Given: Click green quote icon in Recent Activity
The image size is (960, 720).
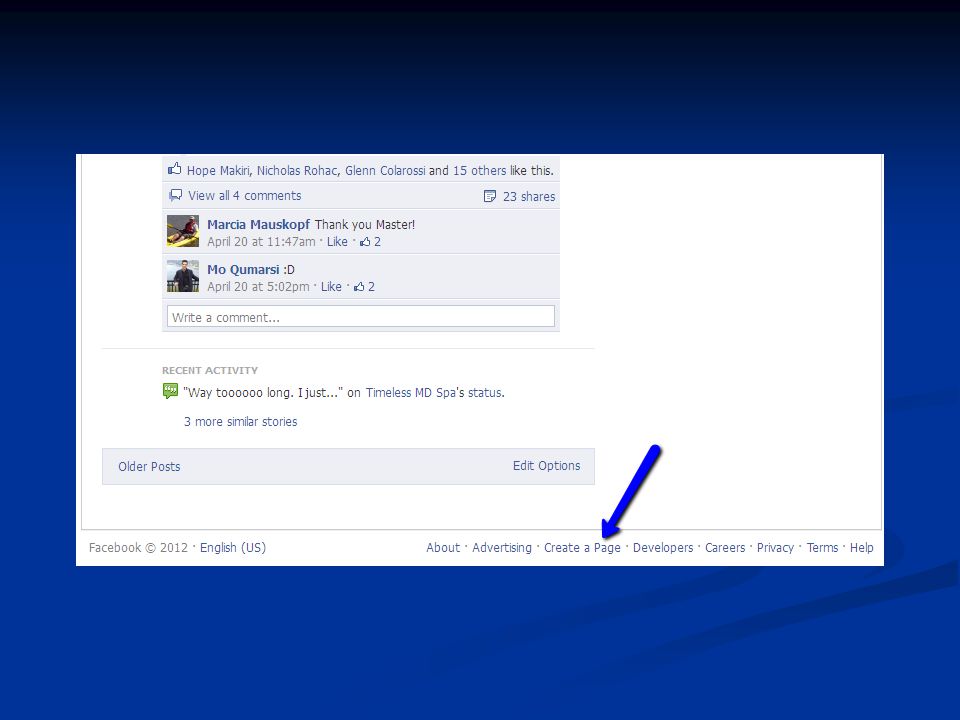Looking at the screenshot, I should tap(170, 391).
